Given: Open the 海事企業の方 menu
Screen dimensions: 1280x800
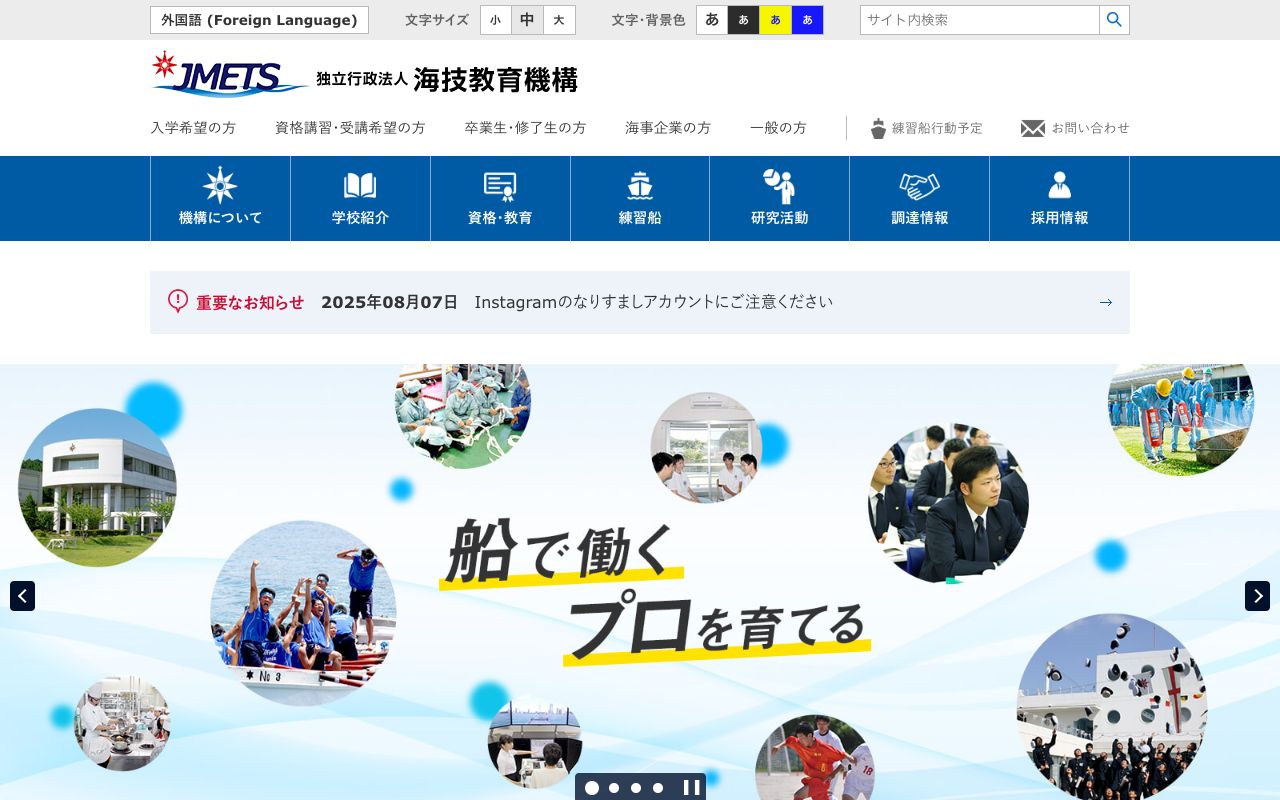Looking at the screenshot, I should [x=667, y=128].
